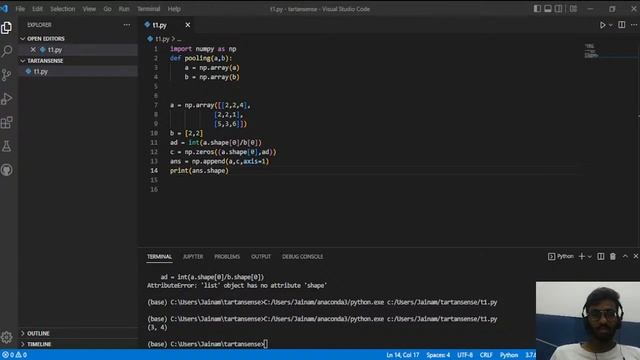
Task: Open the Search view
Action: click(x=7, y=51)
